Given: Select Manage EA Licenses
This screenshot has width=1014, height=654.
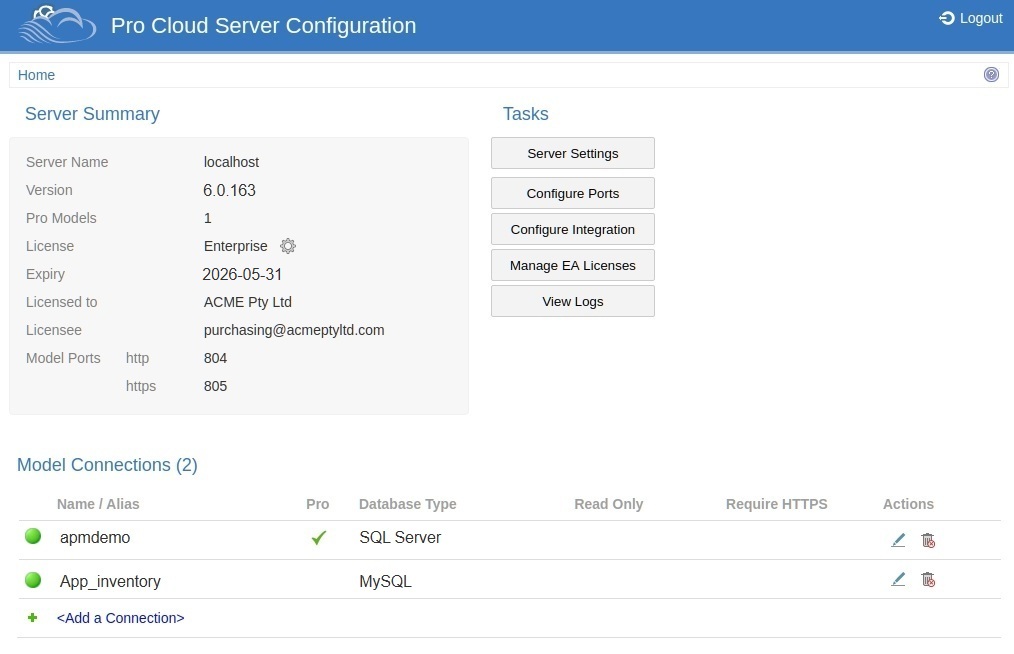Looking at the screenshot, I should pos(572,265).
